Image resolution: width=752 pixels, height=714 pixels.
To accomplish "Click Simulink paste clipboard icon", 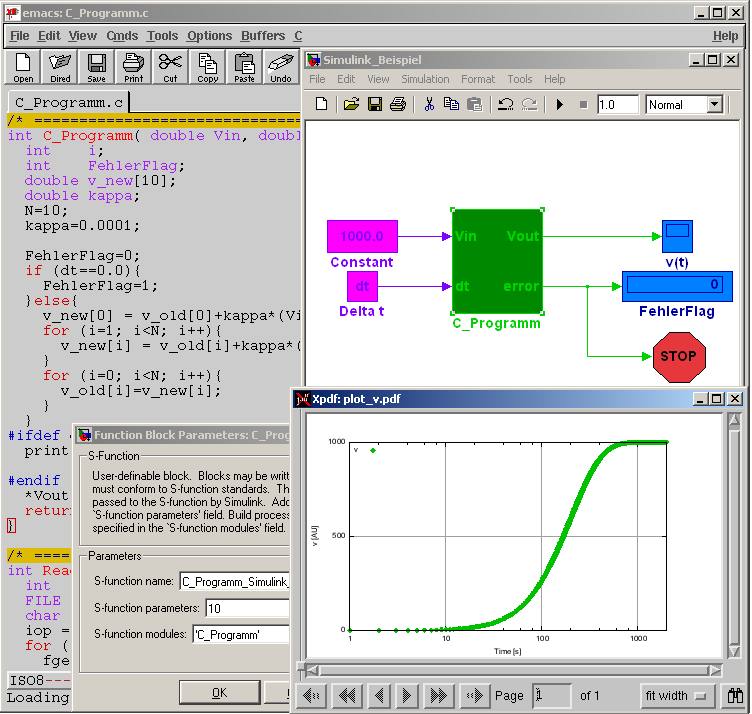I will [x=474, y=104].
